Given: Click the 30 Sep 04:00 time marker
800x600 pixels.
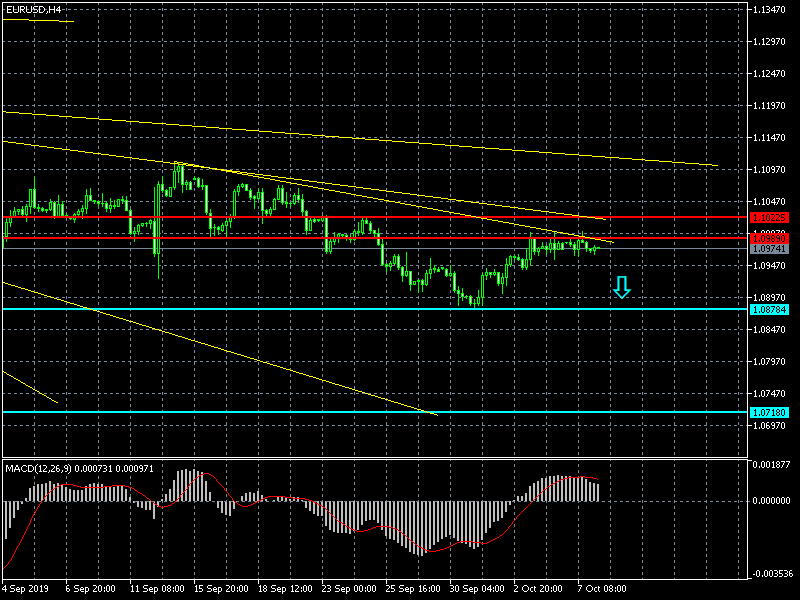Looking at the screenshot, I should [477, 589].
